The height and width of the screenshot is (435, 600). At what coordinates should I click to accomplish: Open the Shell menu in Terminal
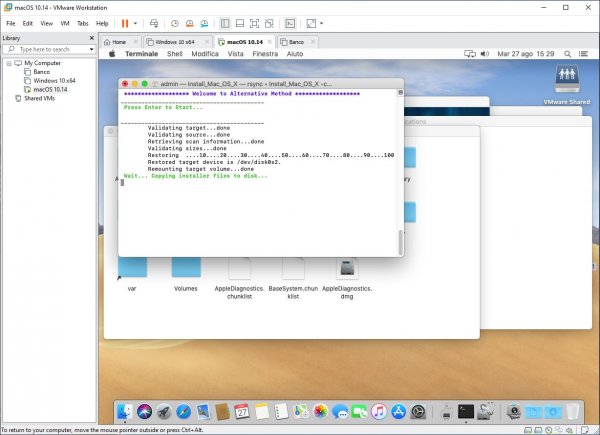pos(173,54)
